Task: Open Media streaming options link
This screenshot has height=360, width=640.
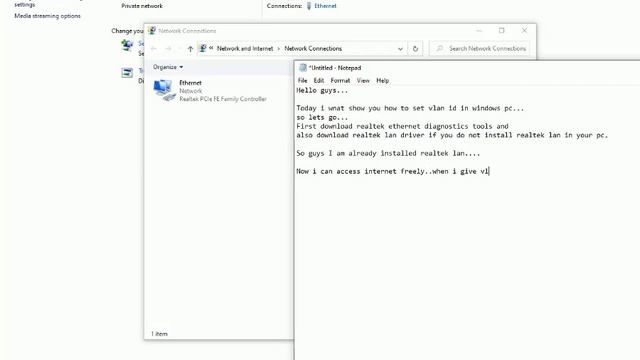Action: [x=47, y=16]
